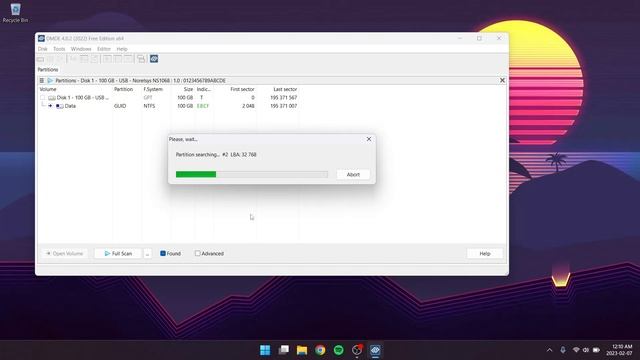Click the microphone tray icon

[563, 350]
